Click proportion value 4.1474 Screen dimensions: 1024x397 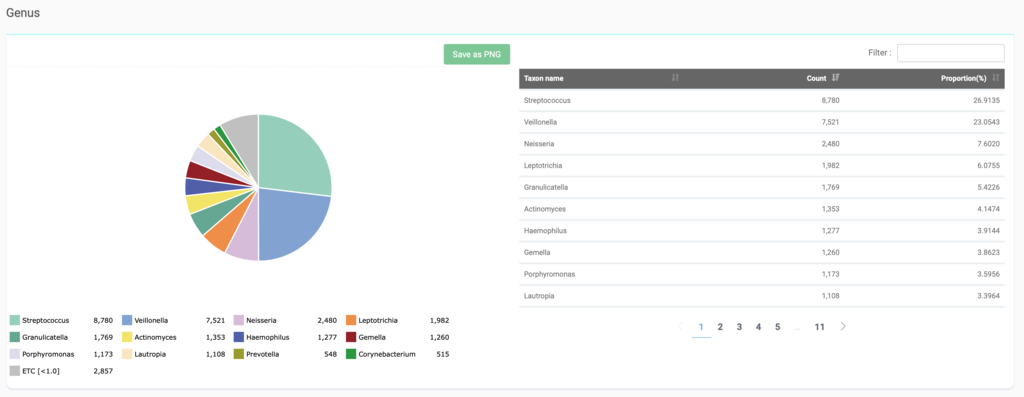point(989,209)
